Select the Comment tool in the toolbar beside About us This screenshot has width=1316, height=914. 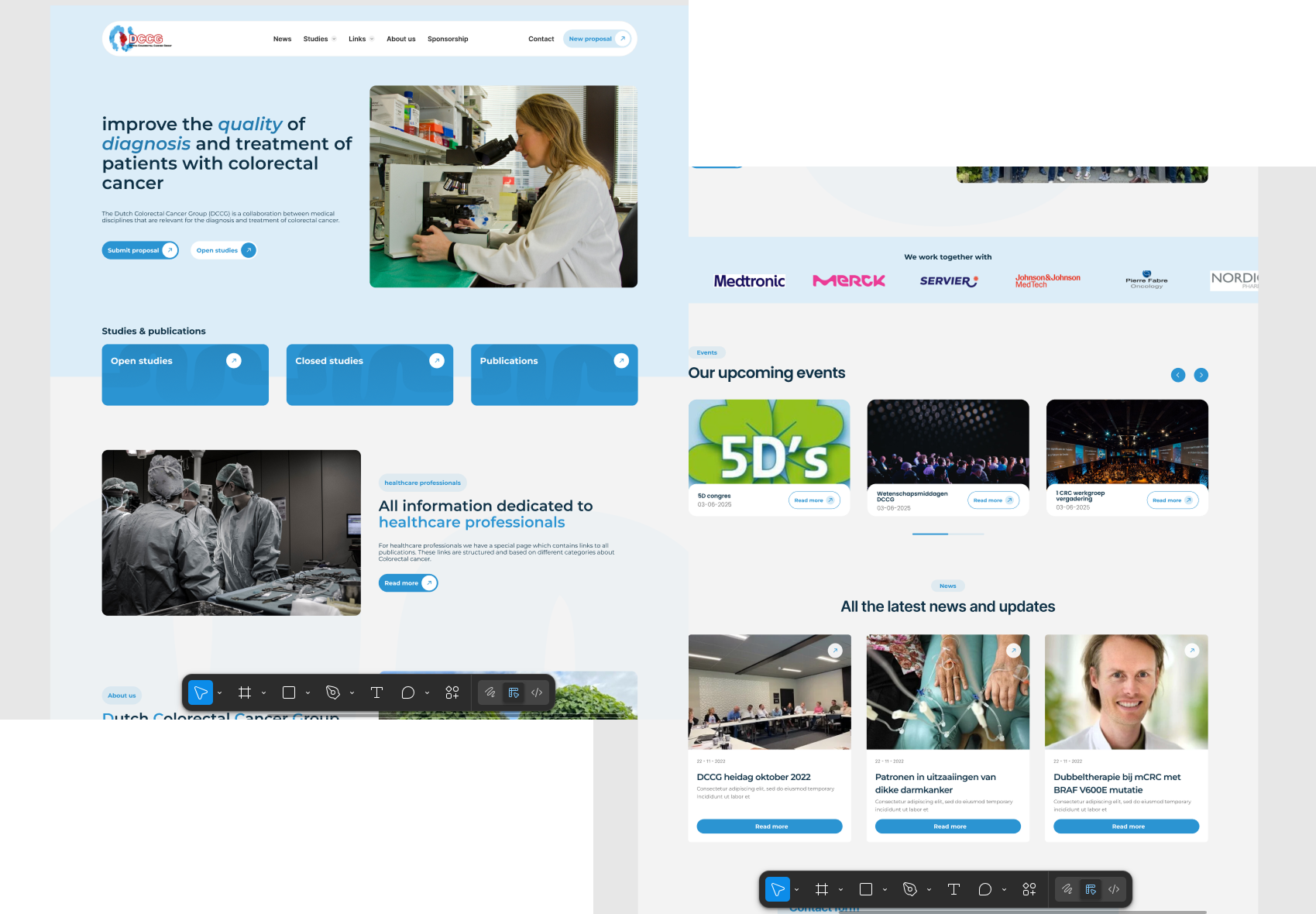(x=408, y=692)
